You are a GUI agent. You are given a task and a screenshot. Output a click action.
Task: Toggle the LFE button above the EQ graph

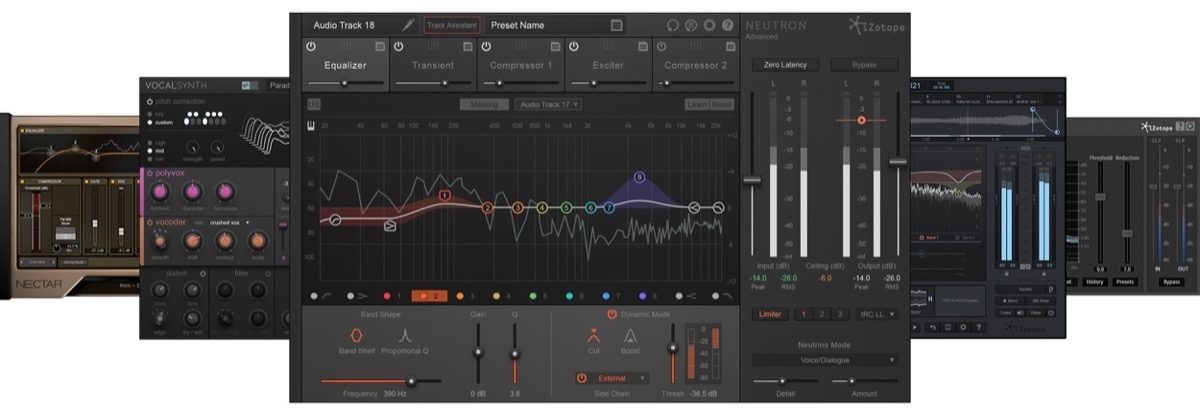[x=314, y=104]
